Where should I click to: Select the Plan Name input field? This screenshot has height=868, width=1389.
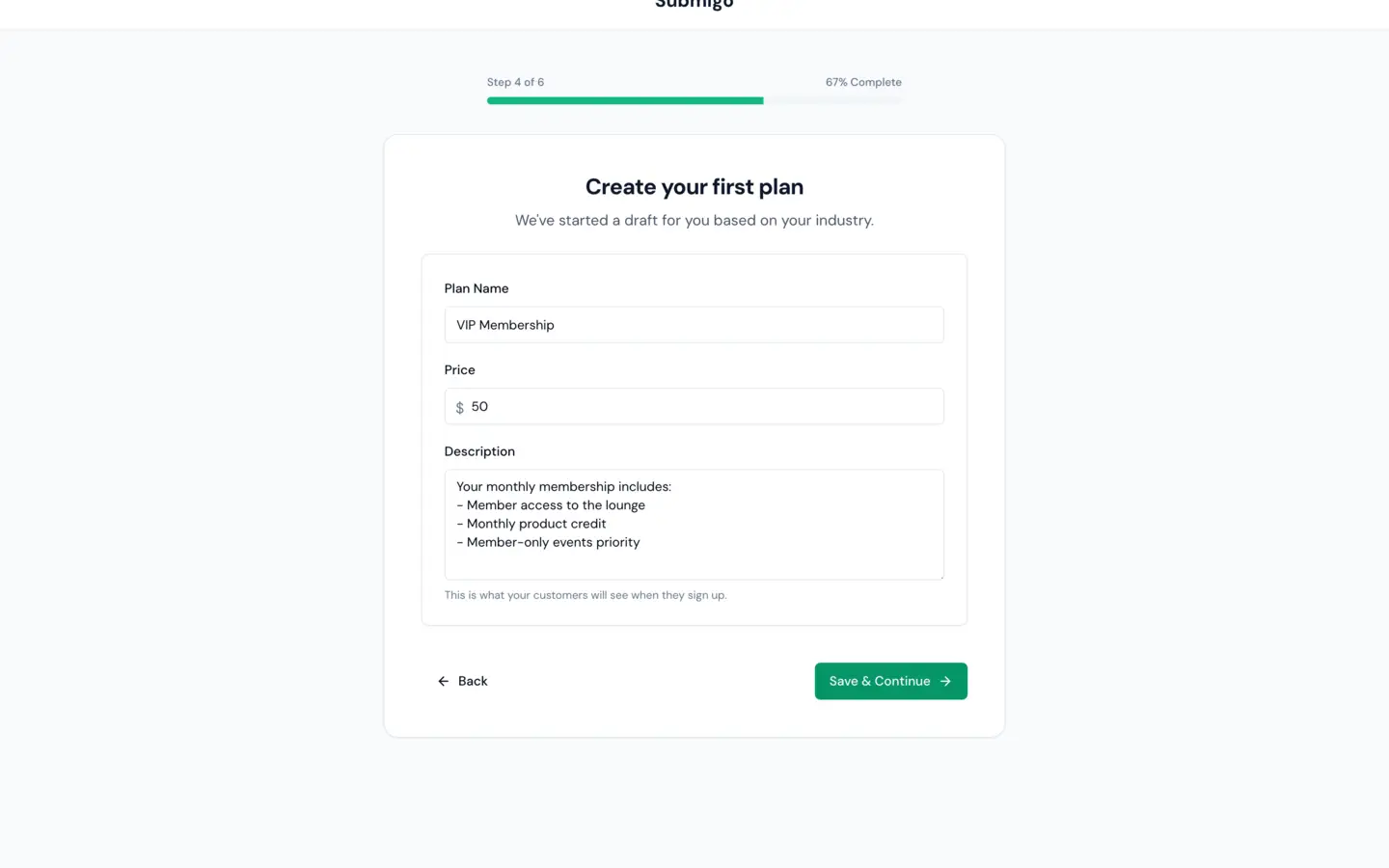coord(694,325)
